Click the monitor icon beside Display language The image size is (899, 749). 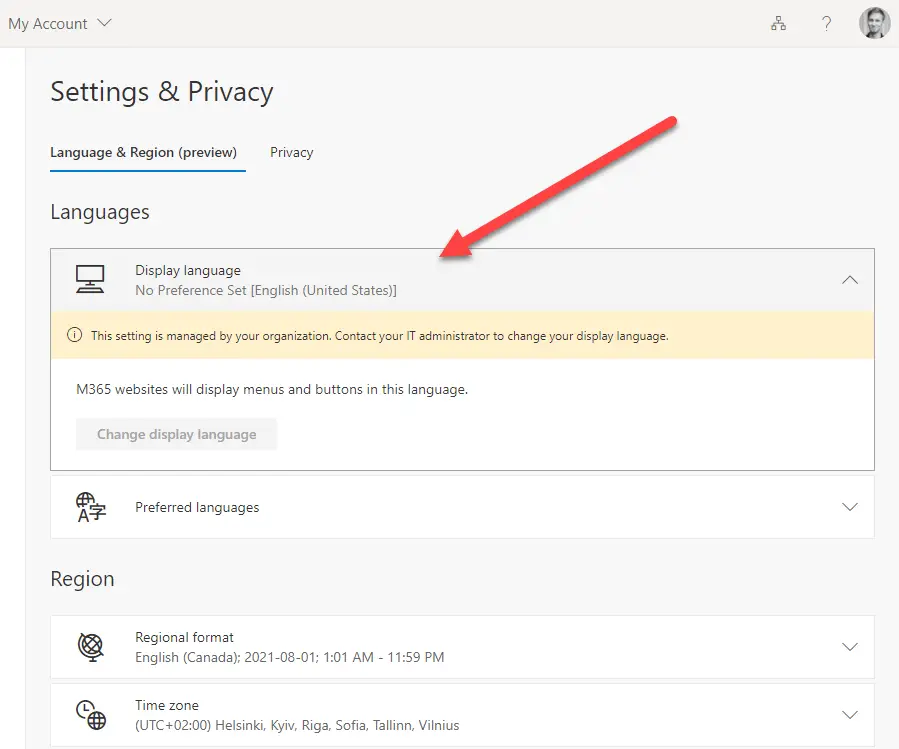point(90,279)
